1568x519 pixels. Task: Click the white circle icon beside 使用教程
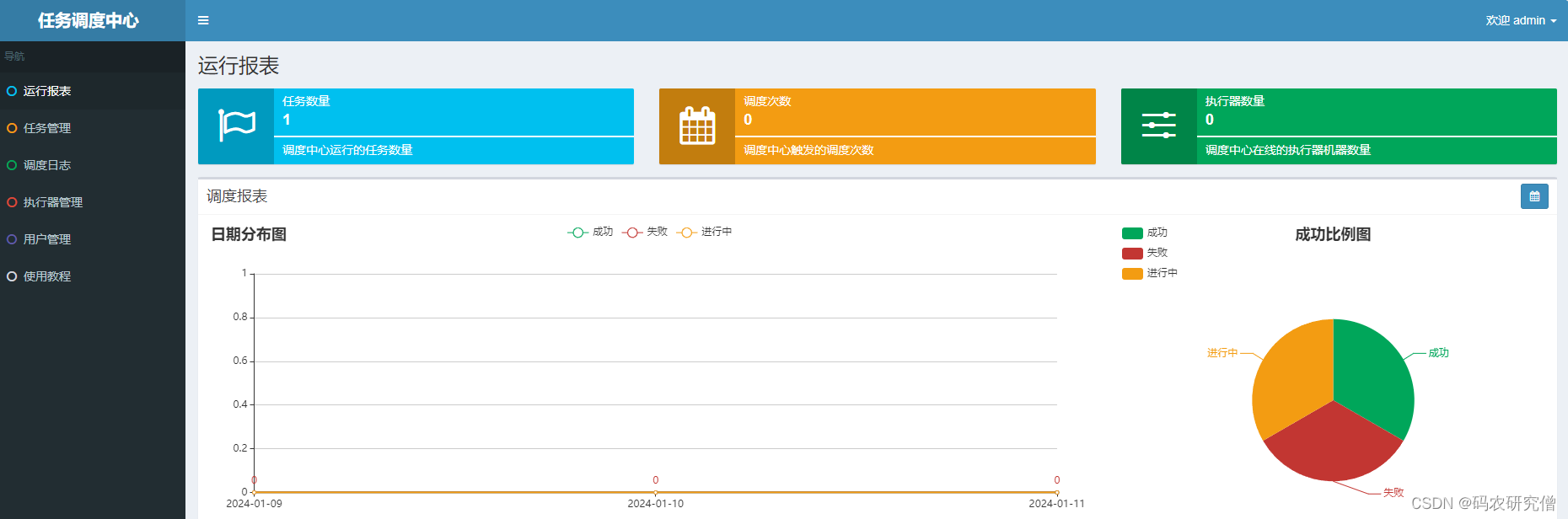point(12,276)
